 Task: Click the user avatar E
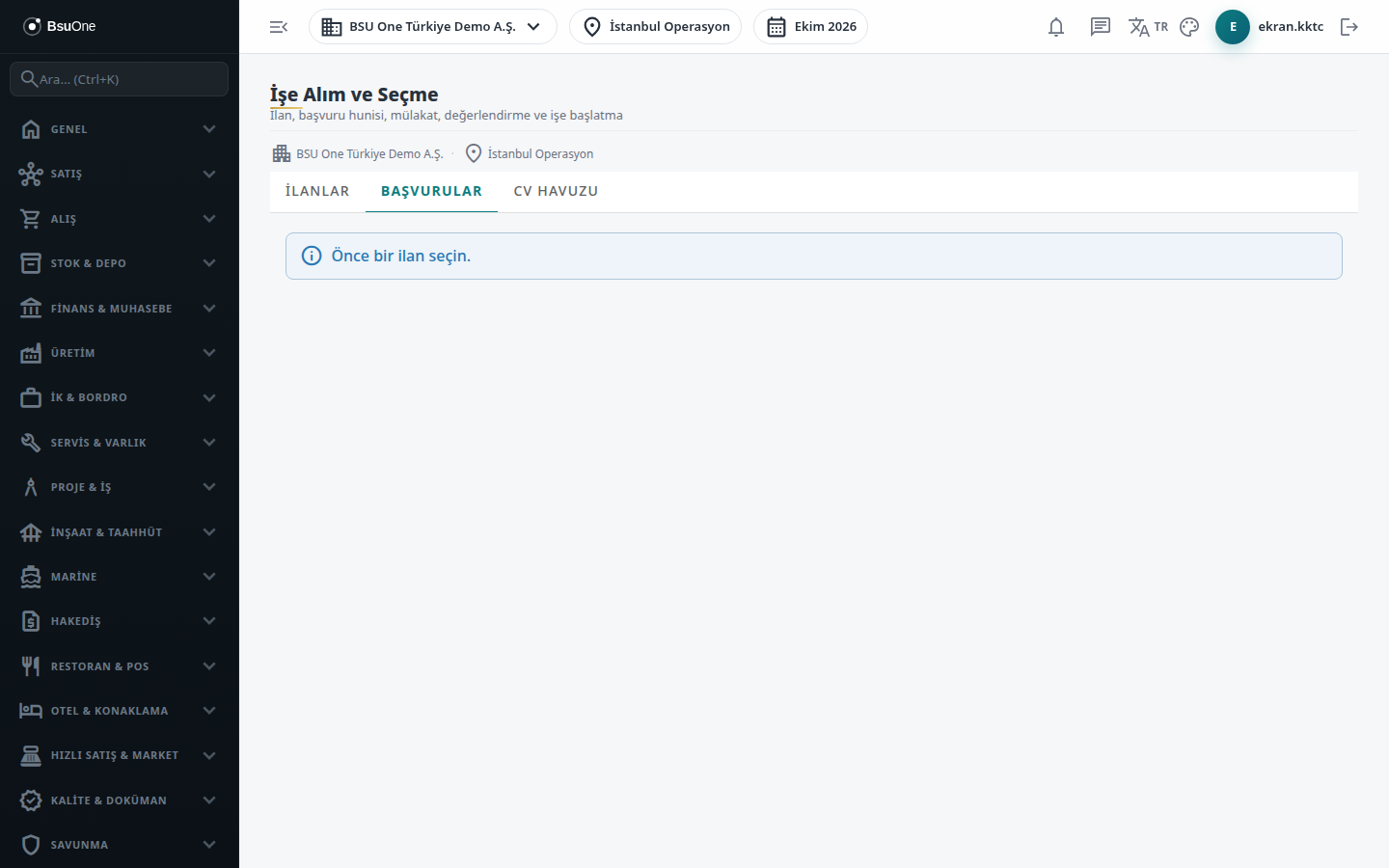click(1233, 27)
